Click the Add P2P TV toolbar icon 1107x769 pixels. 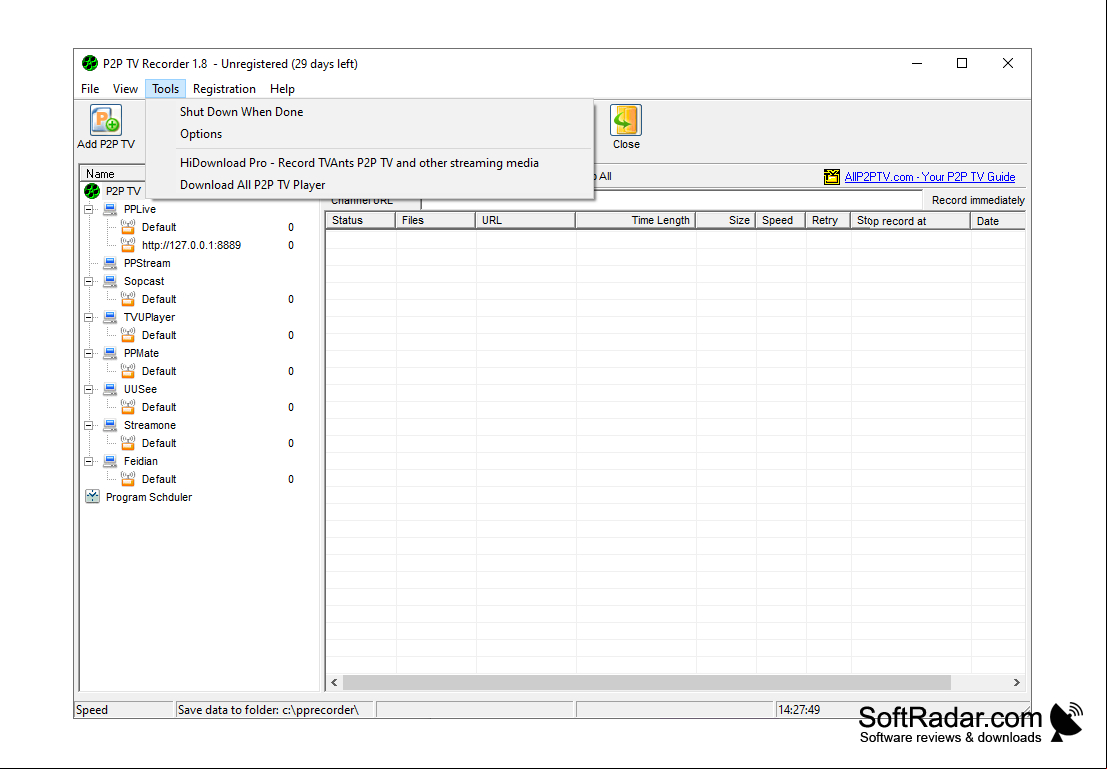tap(106, 120)
